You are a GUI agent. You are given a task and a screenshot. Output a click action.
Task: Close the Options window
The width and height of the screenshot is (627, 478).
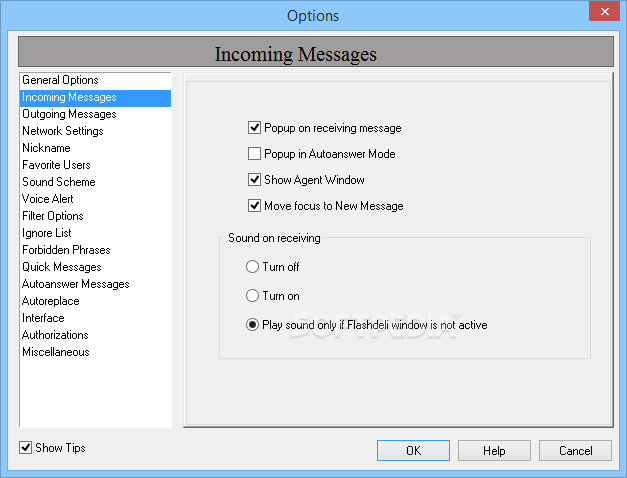605,11
